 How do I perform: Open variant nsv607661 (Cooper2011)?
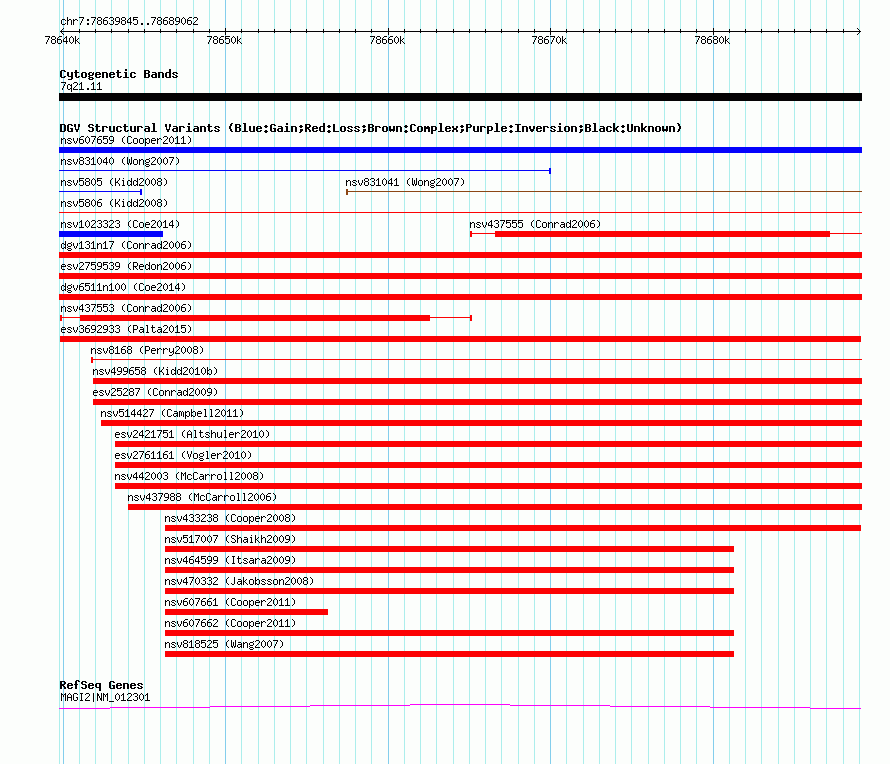[x=230, y=602]
